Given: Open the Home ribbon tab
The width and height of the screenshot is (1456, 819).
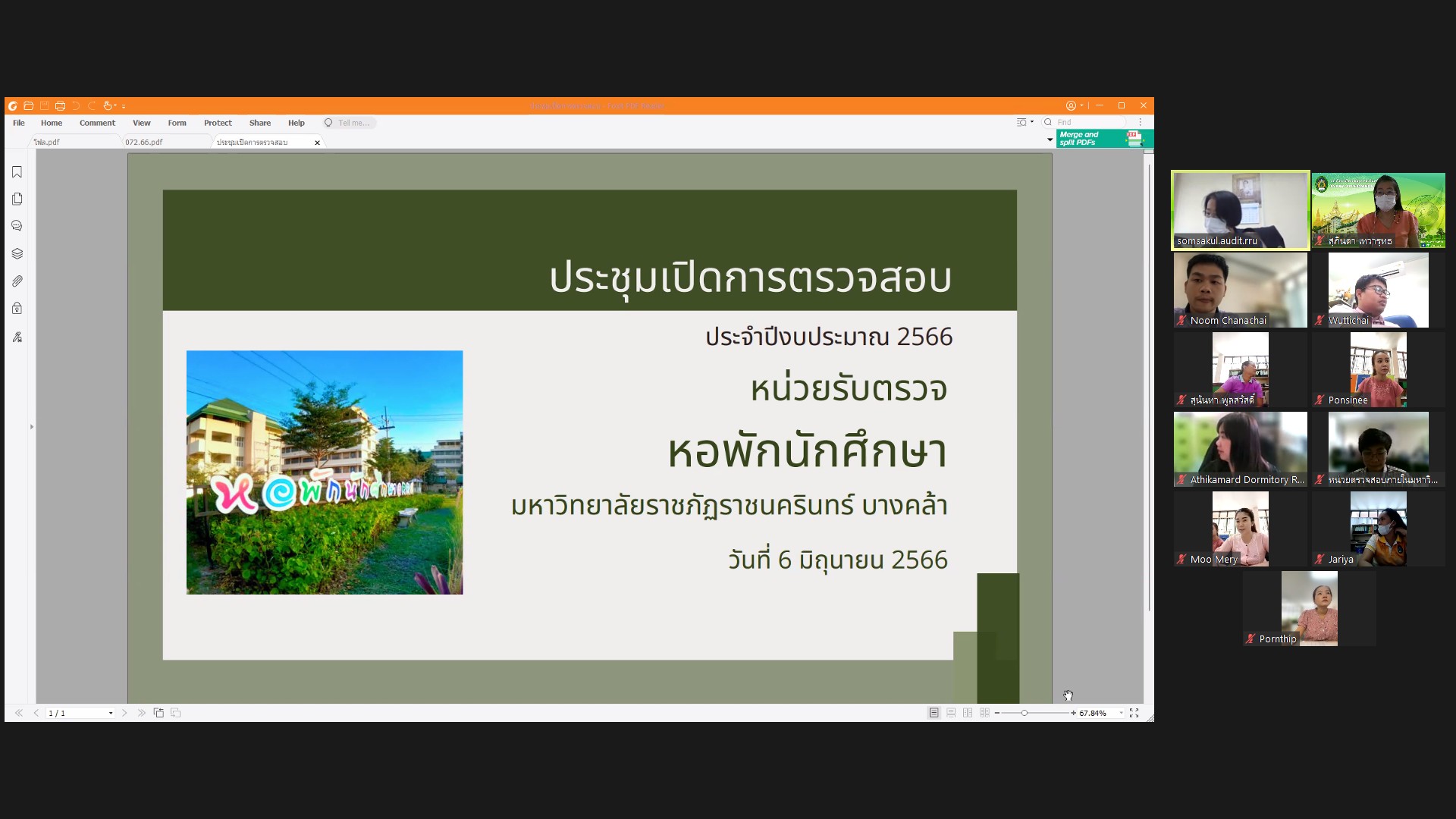Looking at the screenshot, I should point(52,123).
